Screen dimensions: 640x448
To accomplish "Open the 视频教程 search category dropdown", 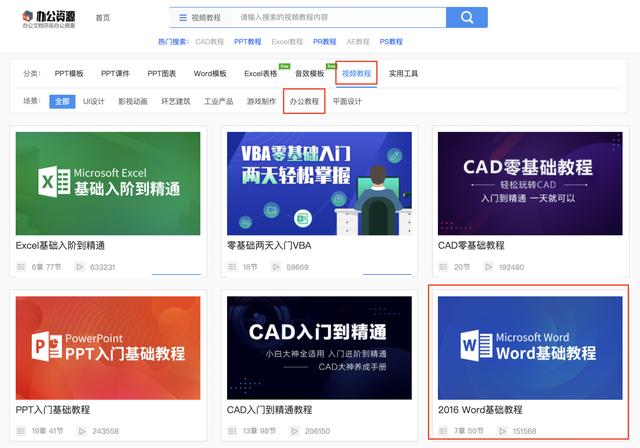I will (200, 18).
